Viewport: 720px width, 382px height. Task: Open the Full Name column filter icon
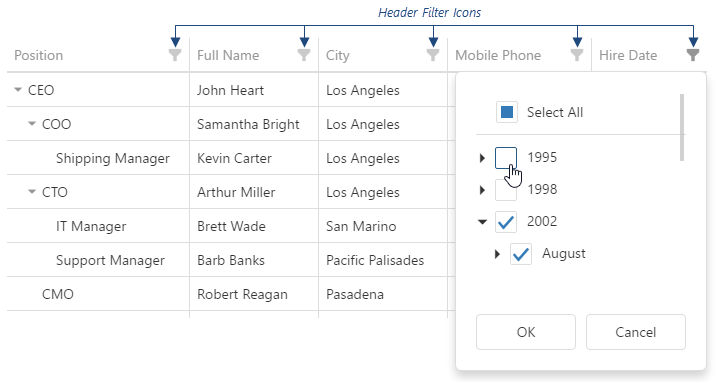(x=304, y=55)
